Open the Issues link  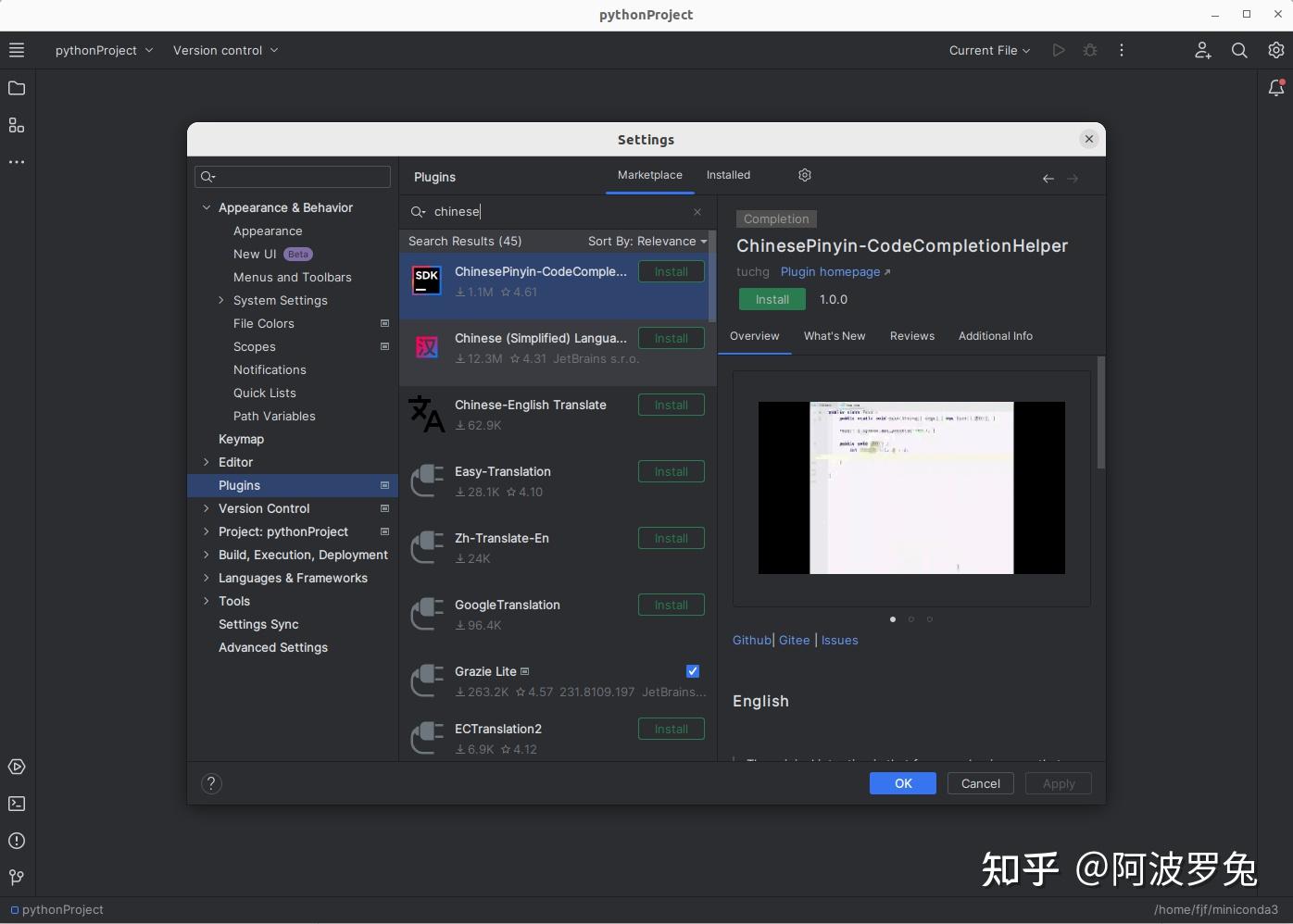(840, 640)
